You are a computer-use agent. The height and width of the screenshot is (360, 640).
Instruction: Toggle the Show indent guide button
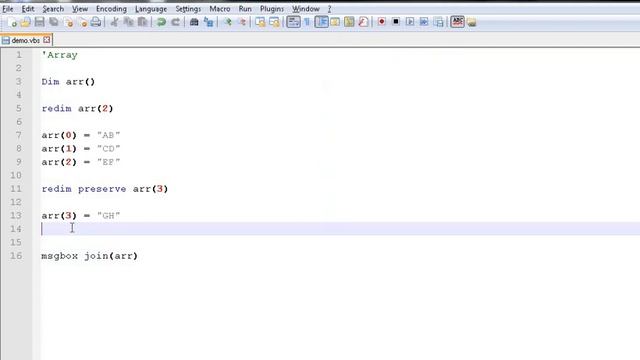tap(321, 22)
